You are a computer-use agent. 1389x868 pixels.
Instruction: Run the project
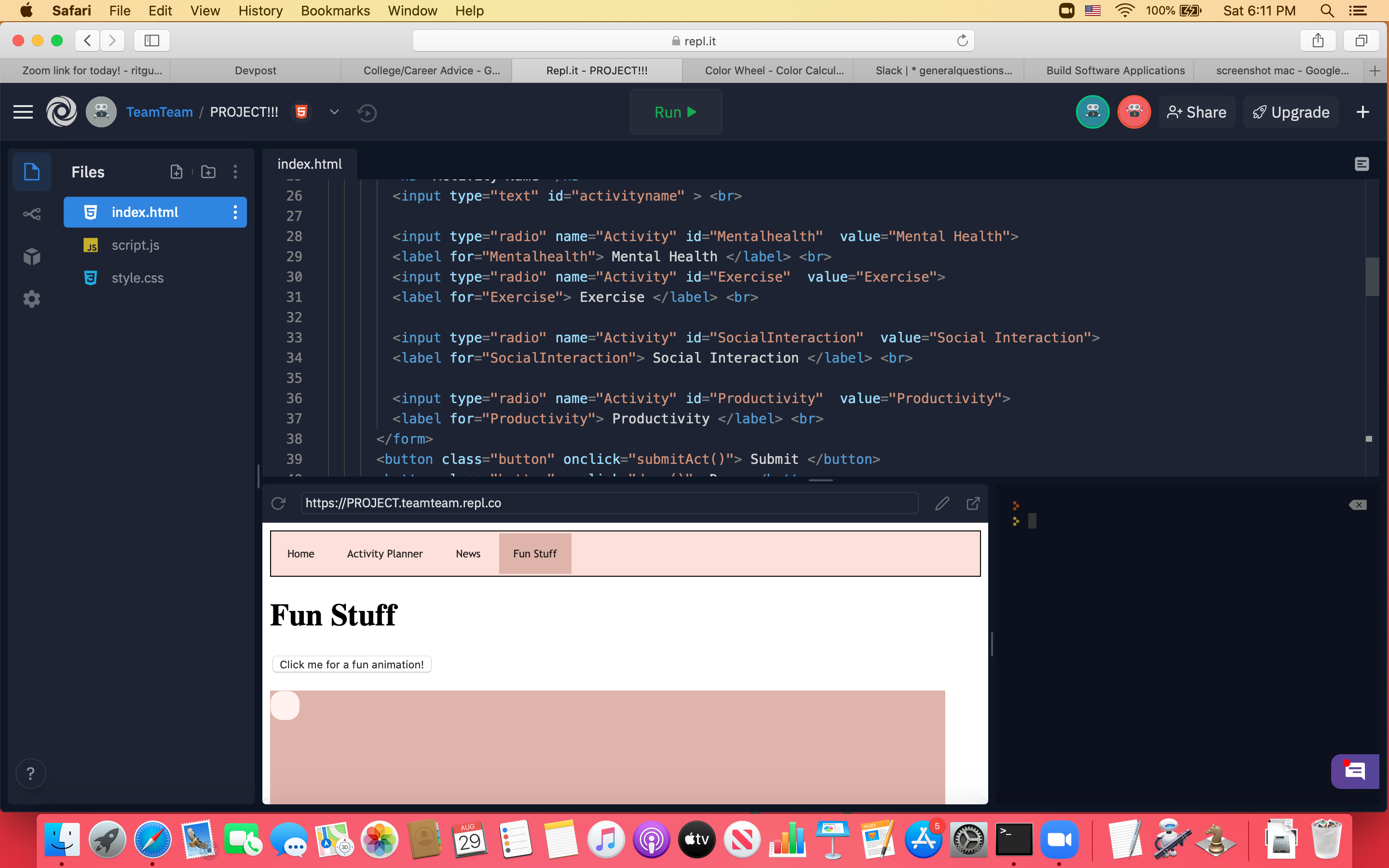pos(676,112)
